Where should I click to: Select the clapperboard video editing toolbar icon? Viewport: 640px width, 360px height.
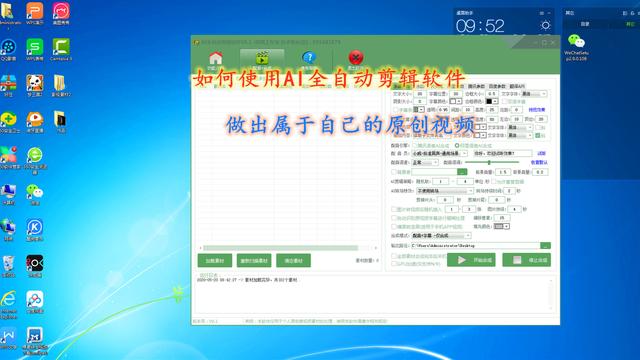point(262,58)
